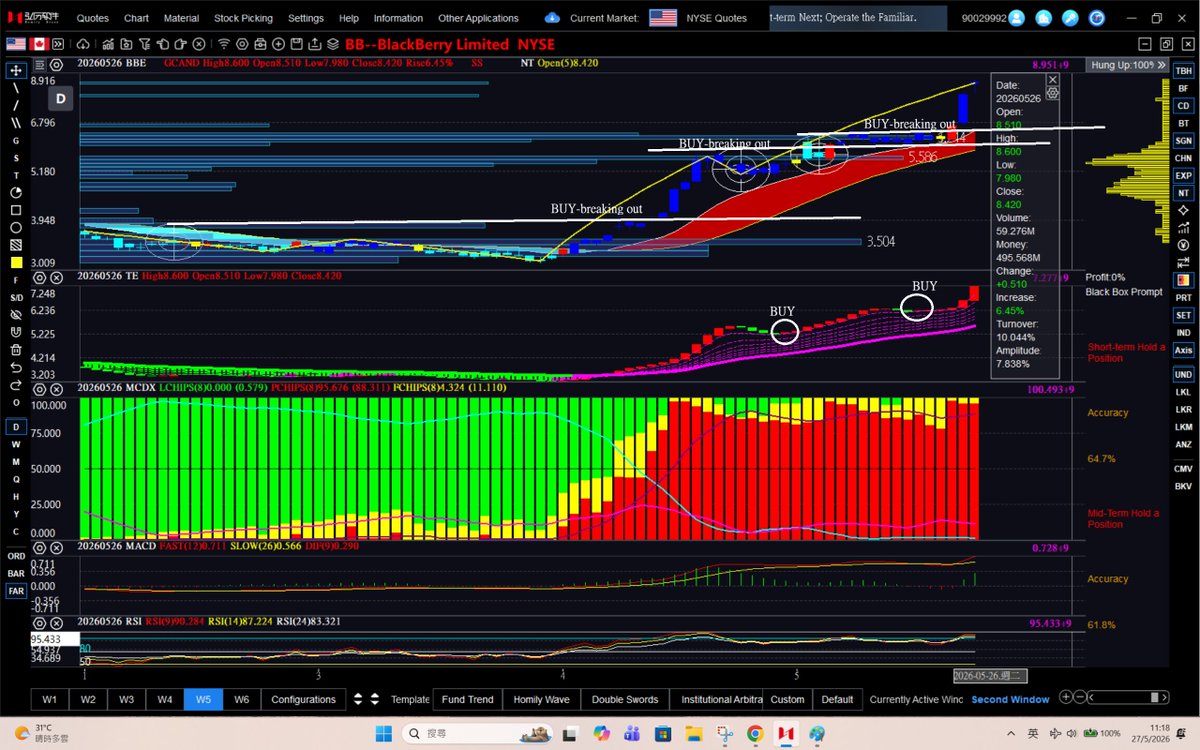Switch to the W1 window tab
The image size is (1200, 750).
coord(49,699)
